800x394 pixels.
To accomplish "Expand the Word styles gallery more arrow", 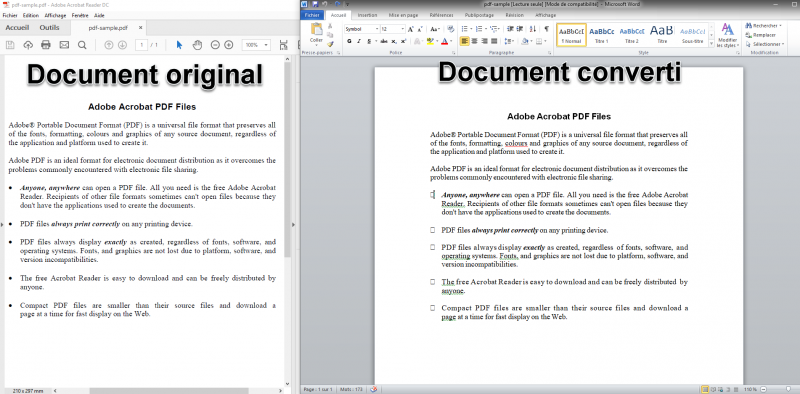I will tap(711, 44).
